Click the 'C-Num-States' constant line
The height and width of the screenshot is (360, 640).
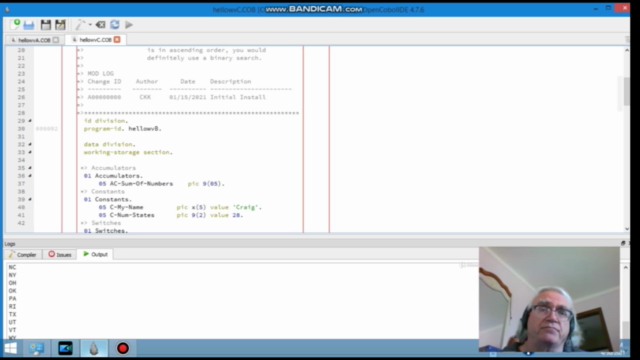point(171,215)
